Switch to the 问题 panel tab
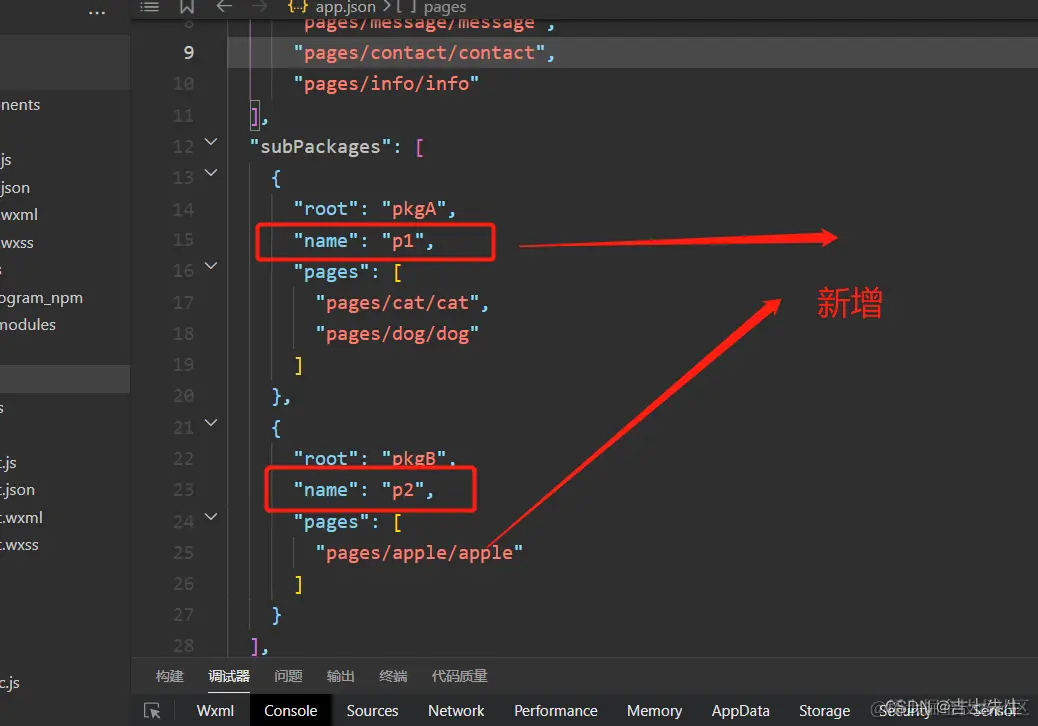This screenshot has width=1038, height=726. pos(288,676)
